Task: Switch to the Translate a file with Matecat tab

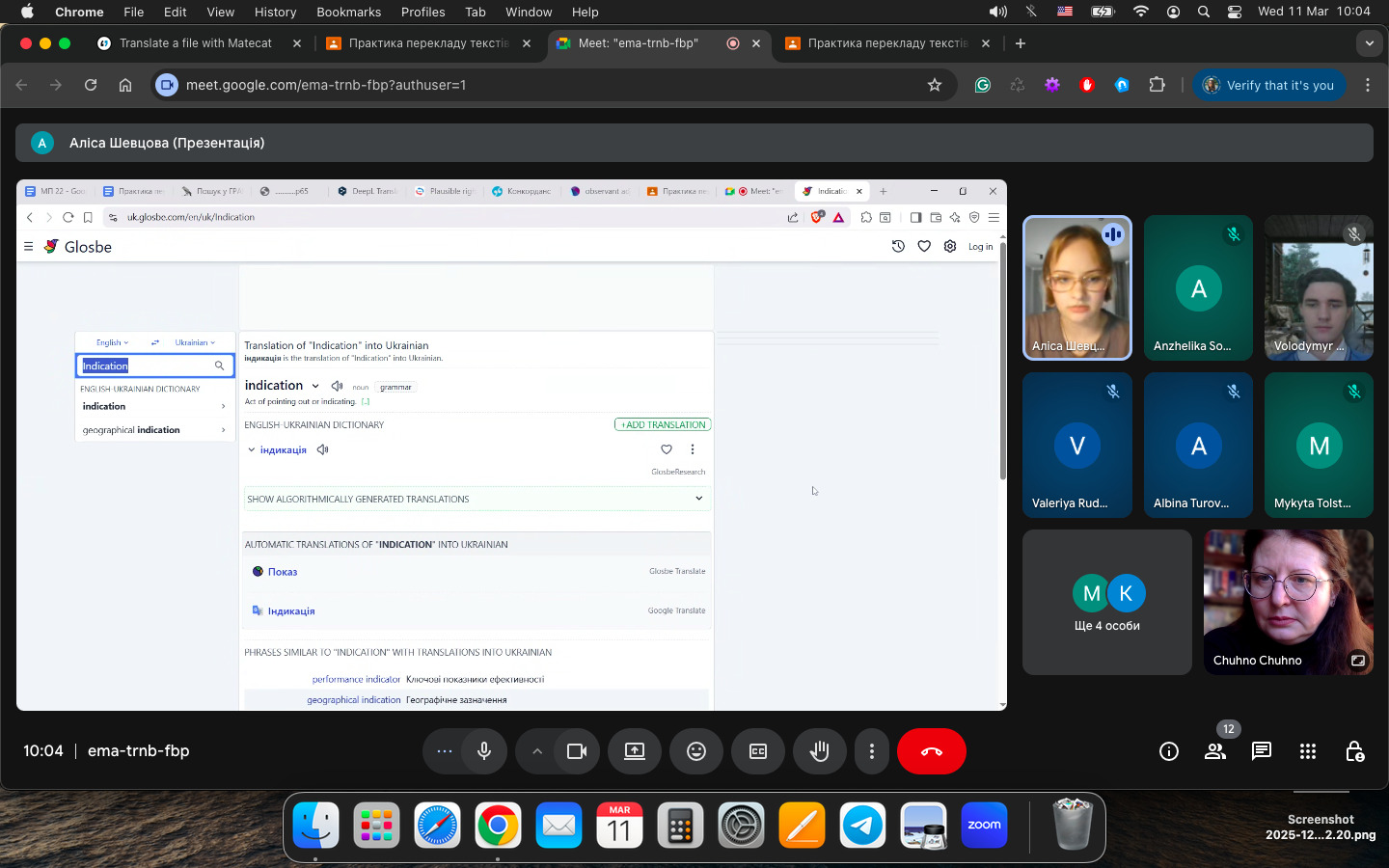Action: [x=195, y=43]
